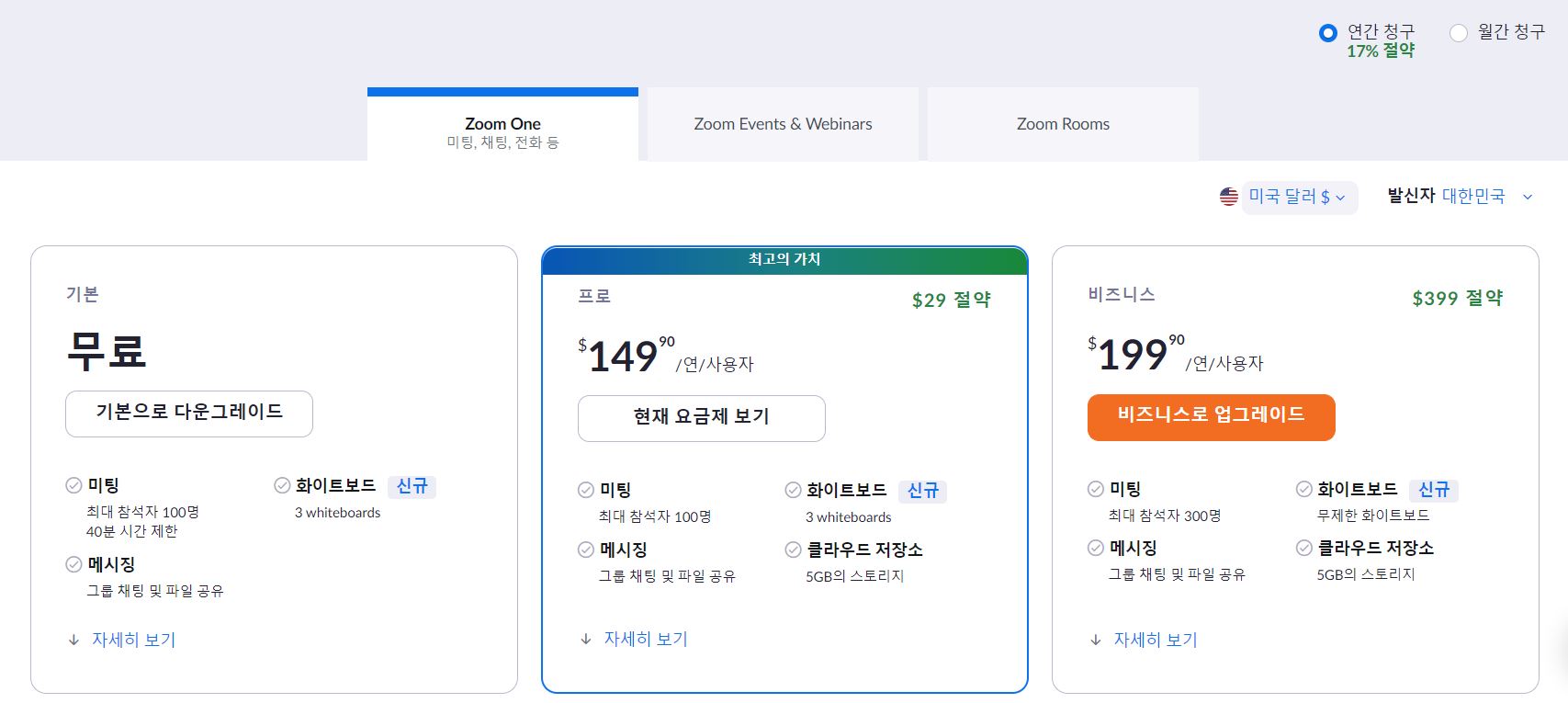Click the chevron next to 대한민국

[1528, 197]
